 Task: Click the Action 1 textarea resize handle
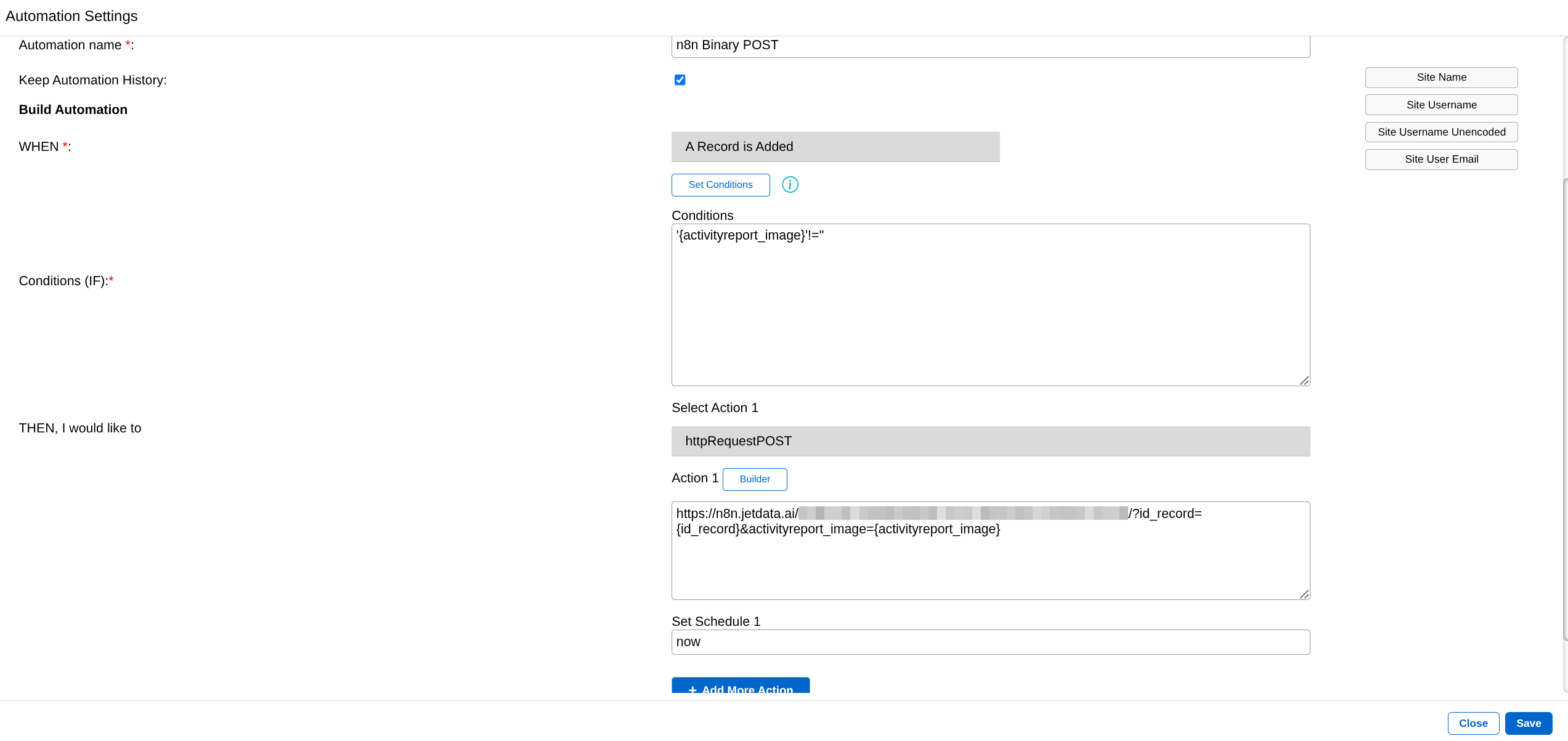1304,594
